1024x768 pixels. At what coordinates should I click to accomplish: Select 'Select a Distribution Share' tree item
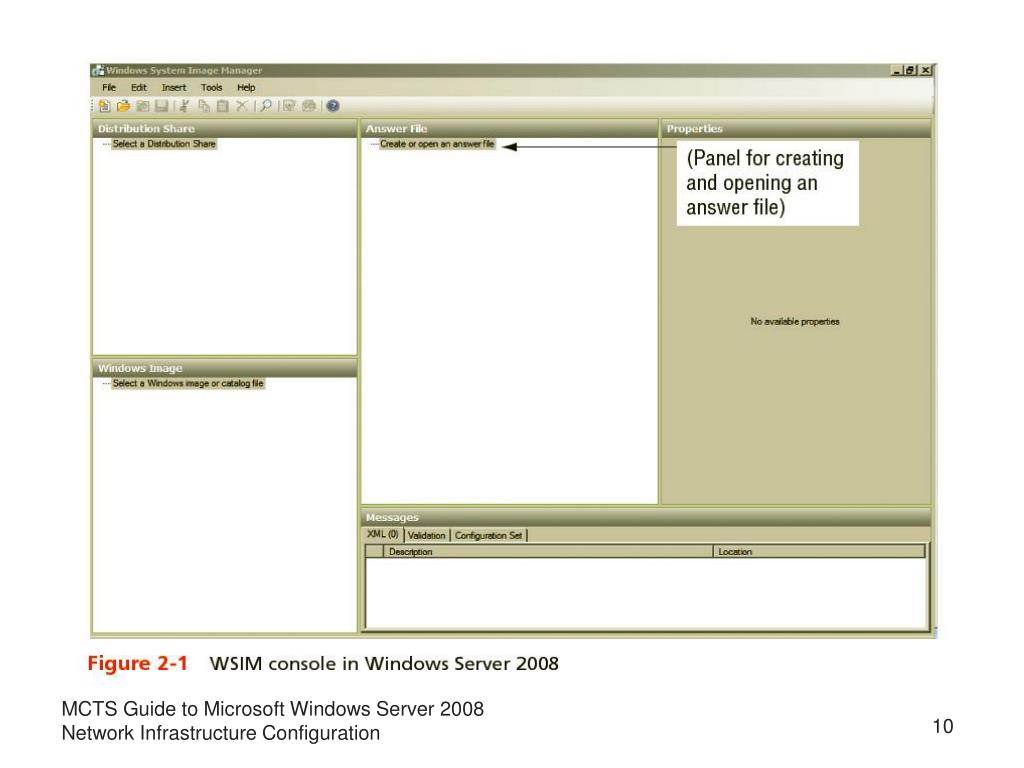[164, 144]
